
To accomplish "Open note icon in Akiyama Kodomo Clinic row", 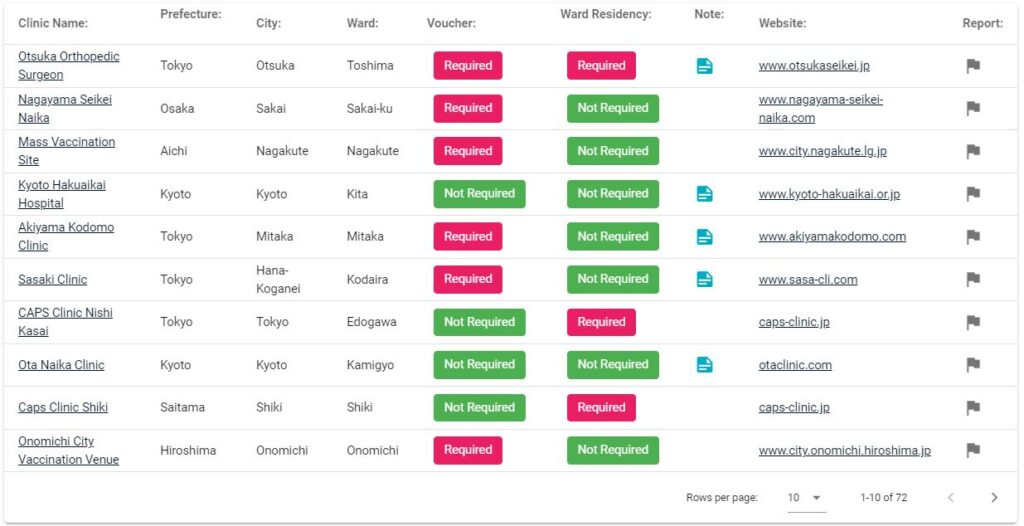I will point(704,237).
